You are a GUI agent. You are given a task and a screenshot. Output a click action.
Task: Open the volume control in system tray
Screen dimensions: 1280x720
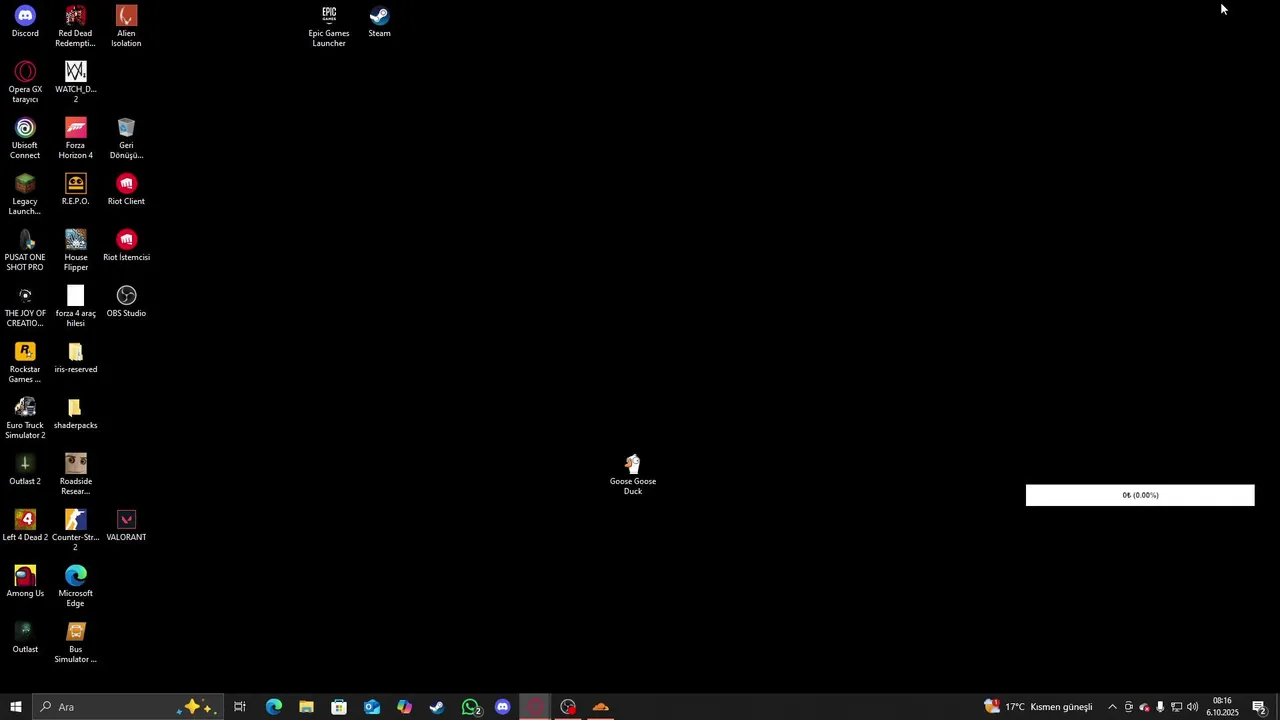[1193, 707]
